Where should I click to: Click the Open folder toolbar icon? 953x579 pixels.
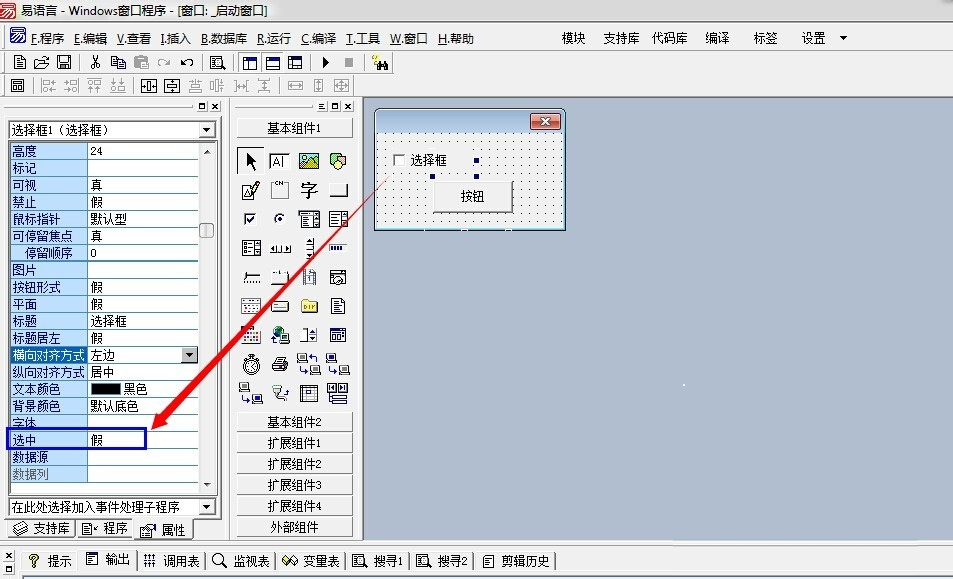click(41, 62)
